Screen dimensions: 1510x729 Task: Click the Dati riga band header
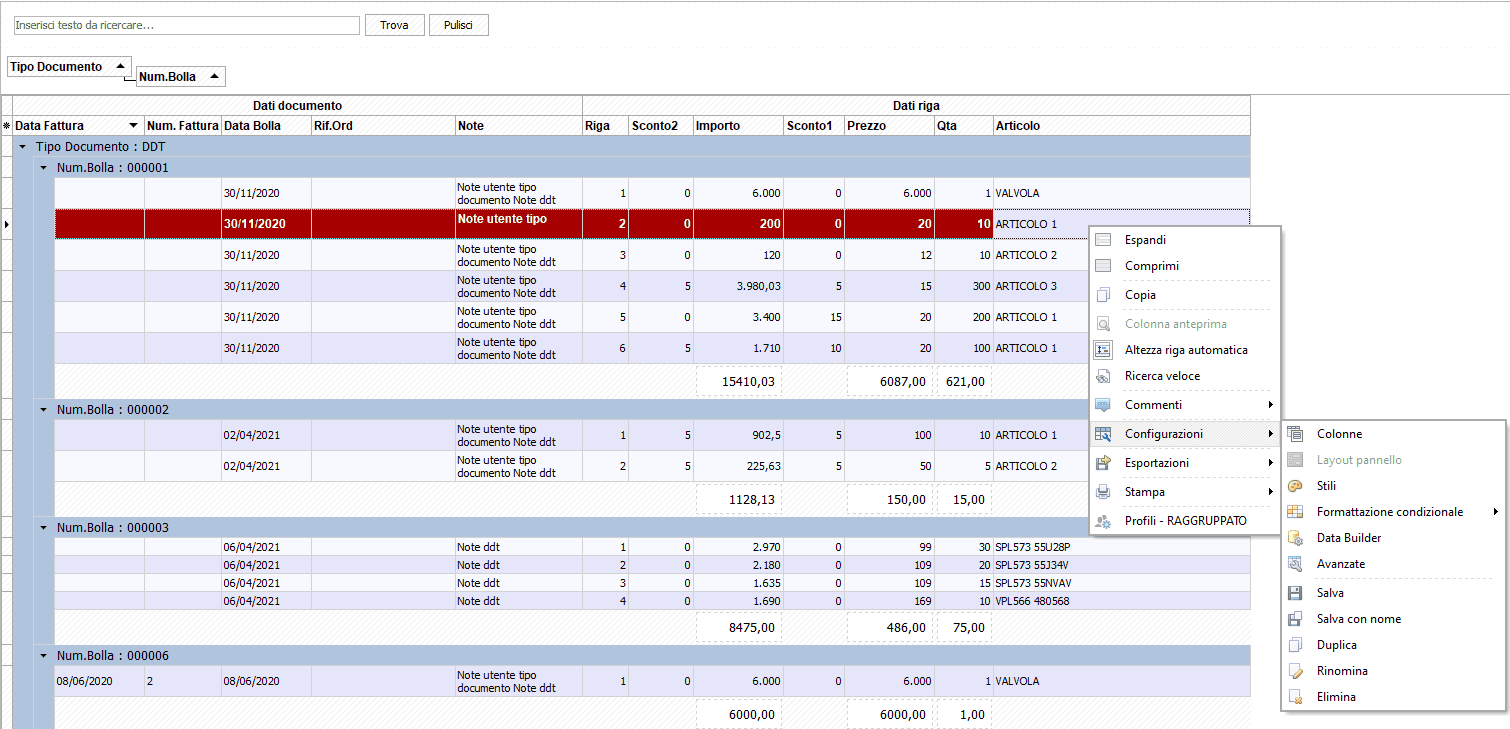click(916, 105)
